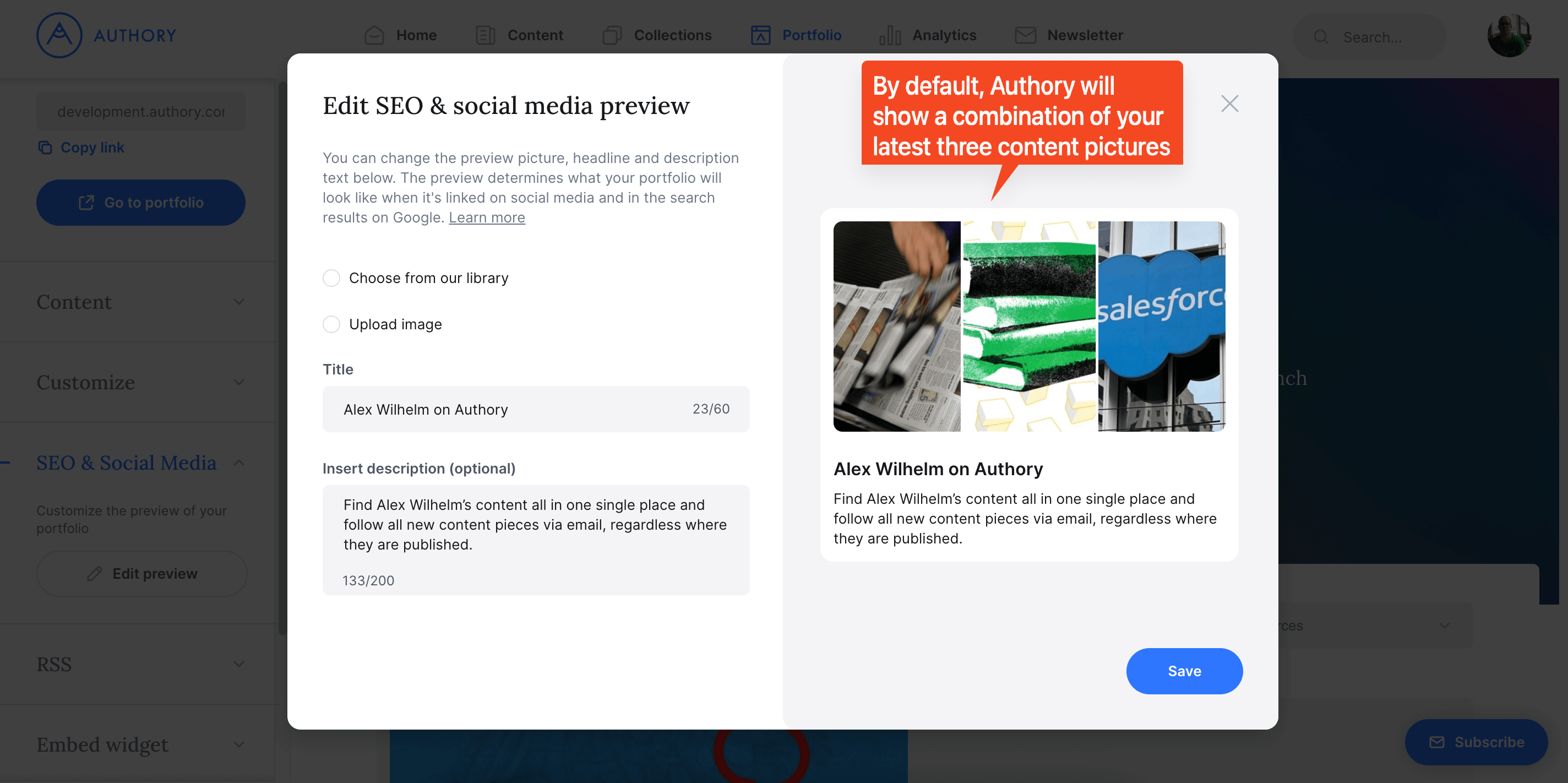1568x783 pixels.
Task: Open the Newsletter tab
Action: (1069, 35)
